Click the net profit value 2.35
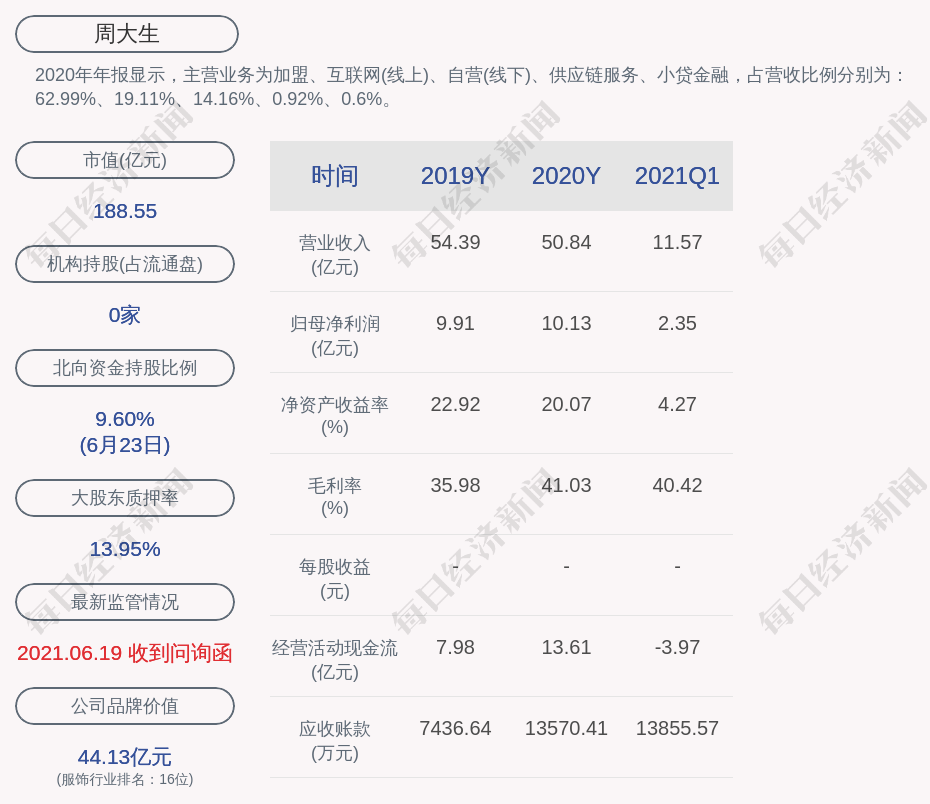Viewport: 930px width, 804px height. 677,323
